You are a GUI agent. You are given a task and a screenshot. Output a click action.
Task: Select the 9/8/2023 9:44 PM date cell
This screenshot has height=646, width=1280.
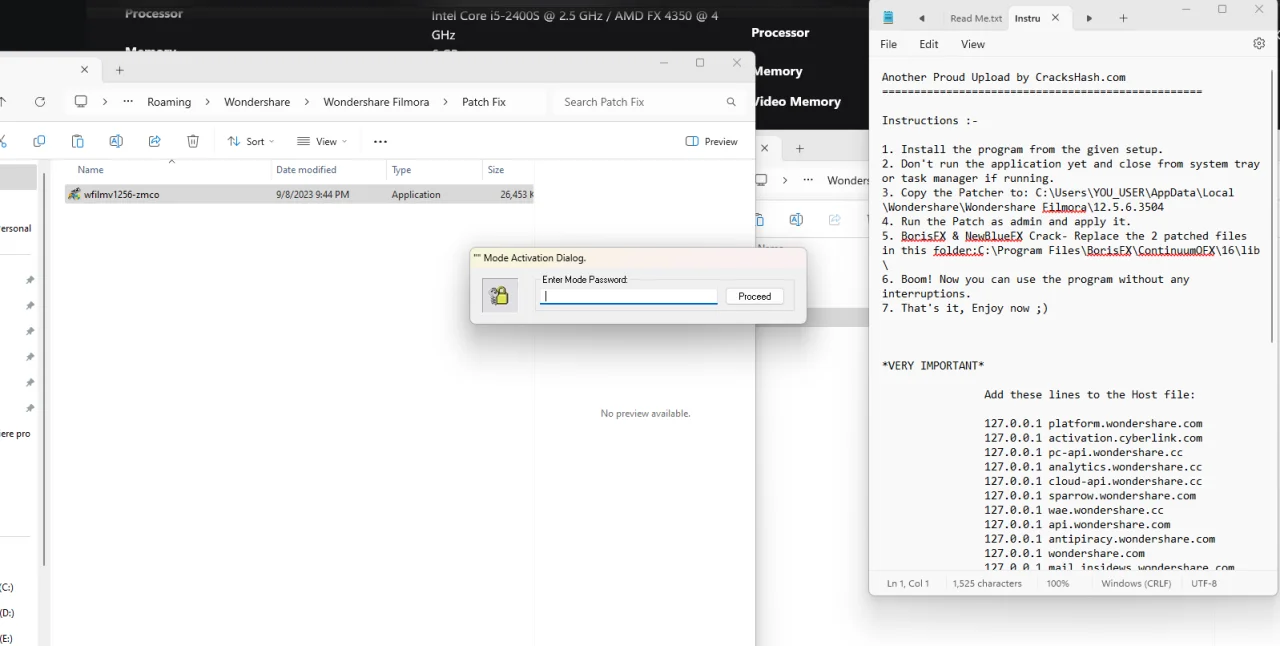point(313,194)
